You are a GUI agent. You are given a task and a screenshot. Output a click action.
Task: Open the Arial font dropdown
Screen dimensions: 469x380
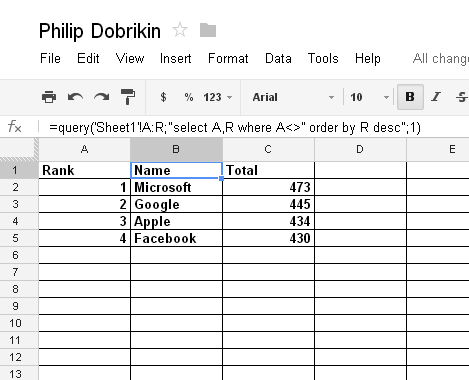tap(293, 97)
